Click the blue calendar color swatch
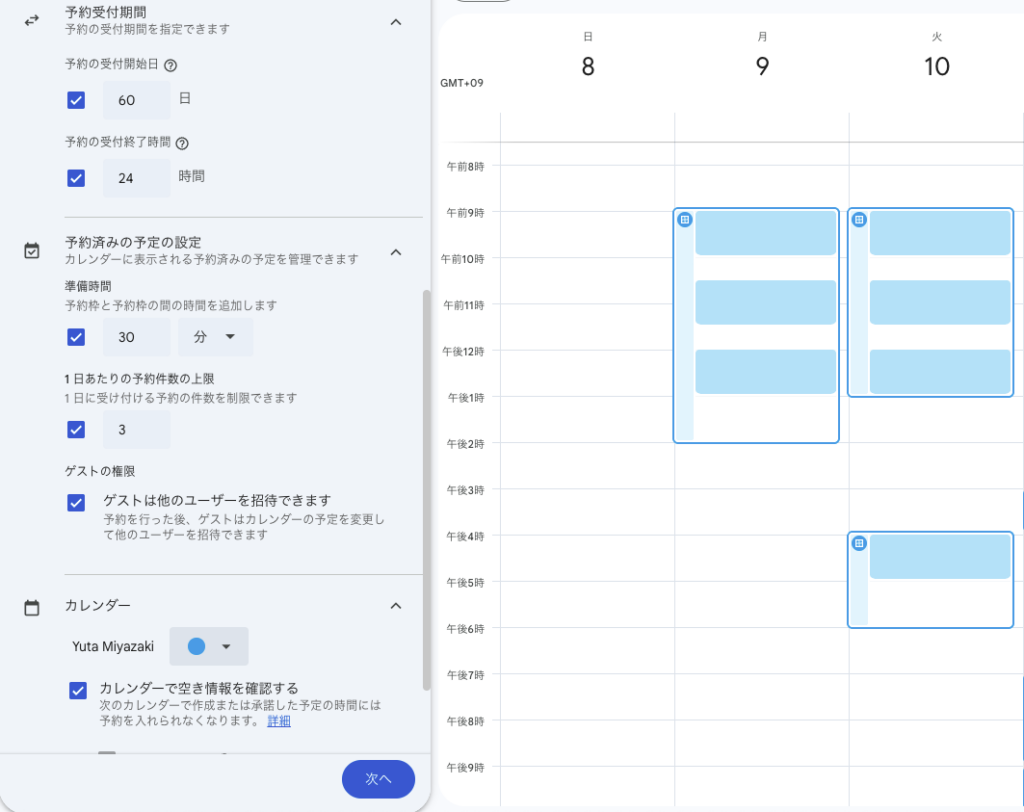The image size is (1024, 812). coord(197,647)
